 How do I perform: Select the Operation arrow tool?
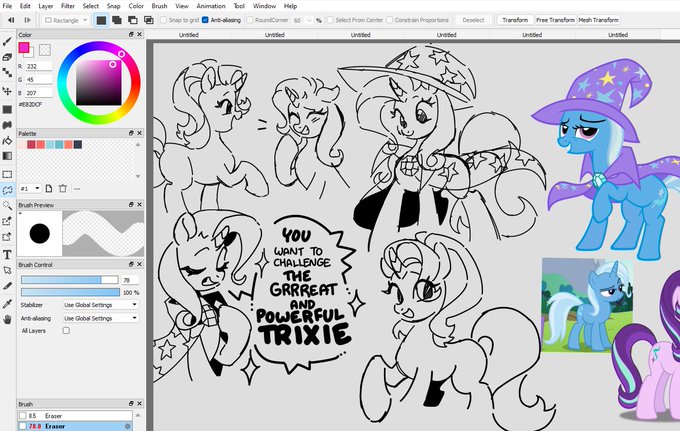point(7,270)
